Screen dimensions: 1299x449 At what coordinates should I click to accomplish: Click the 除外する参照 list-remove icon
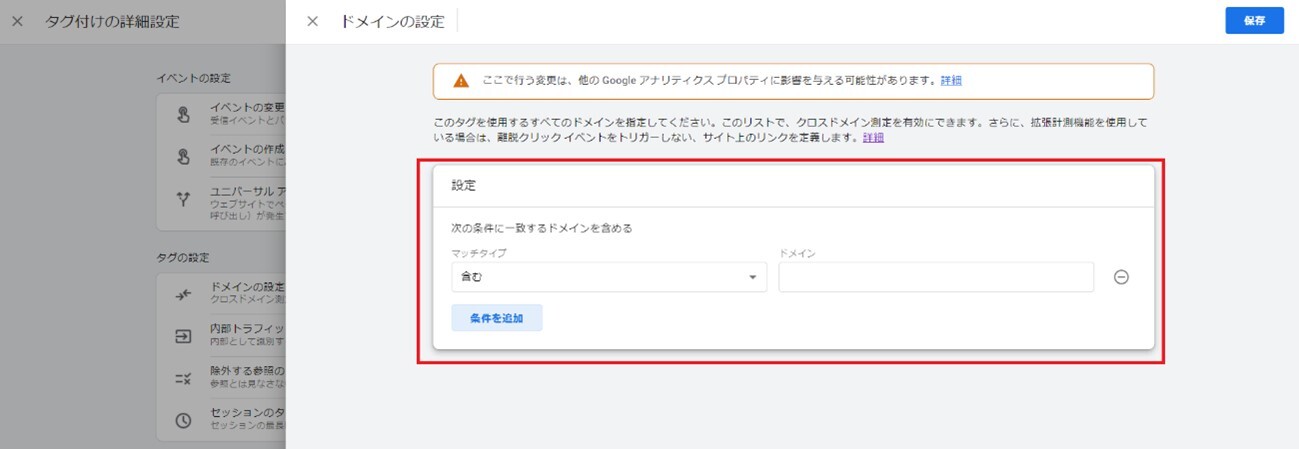click(x=183, y=378)
